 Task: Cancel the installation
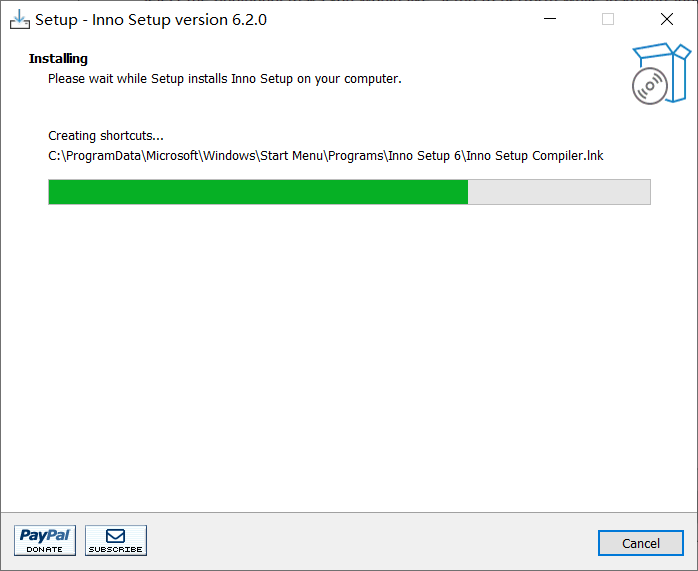click(x=641, y=543)
